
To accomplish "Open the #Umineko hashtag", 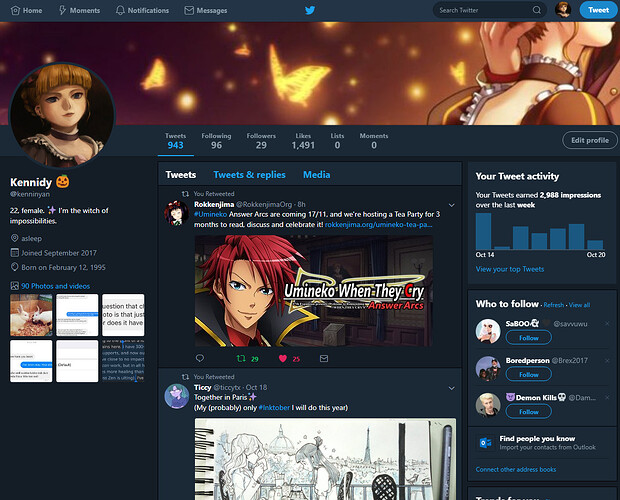I will point(210,214).
